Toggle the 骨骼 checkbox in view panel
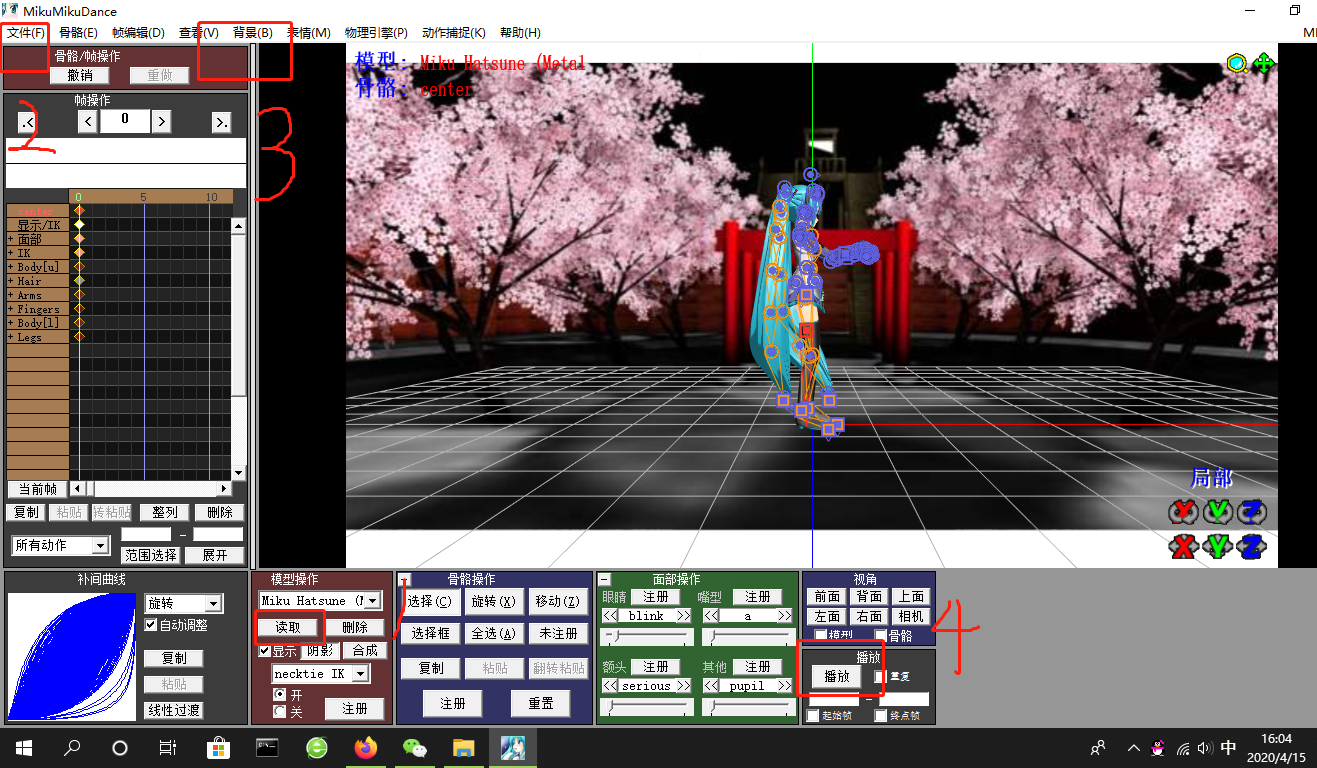Viewport: 1317px width, 768px height. [x=881, y=635]
